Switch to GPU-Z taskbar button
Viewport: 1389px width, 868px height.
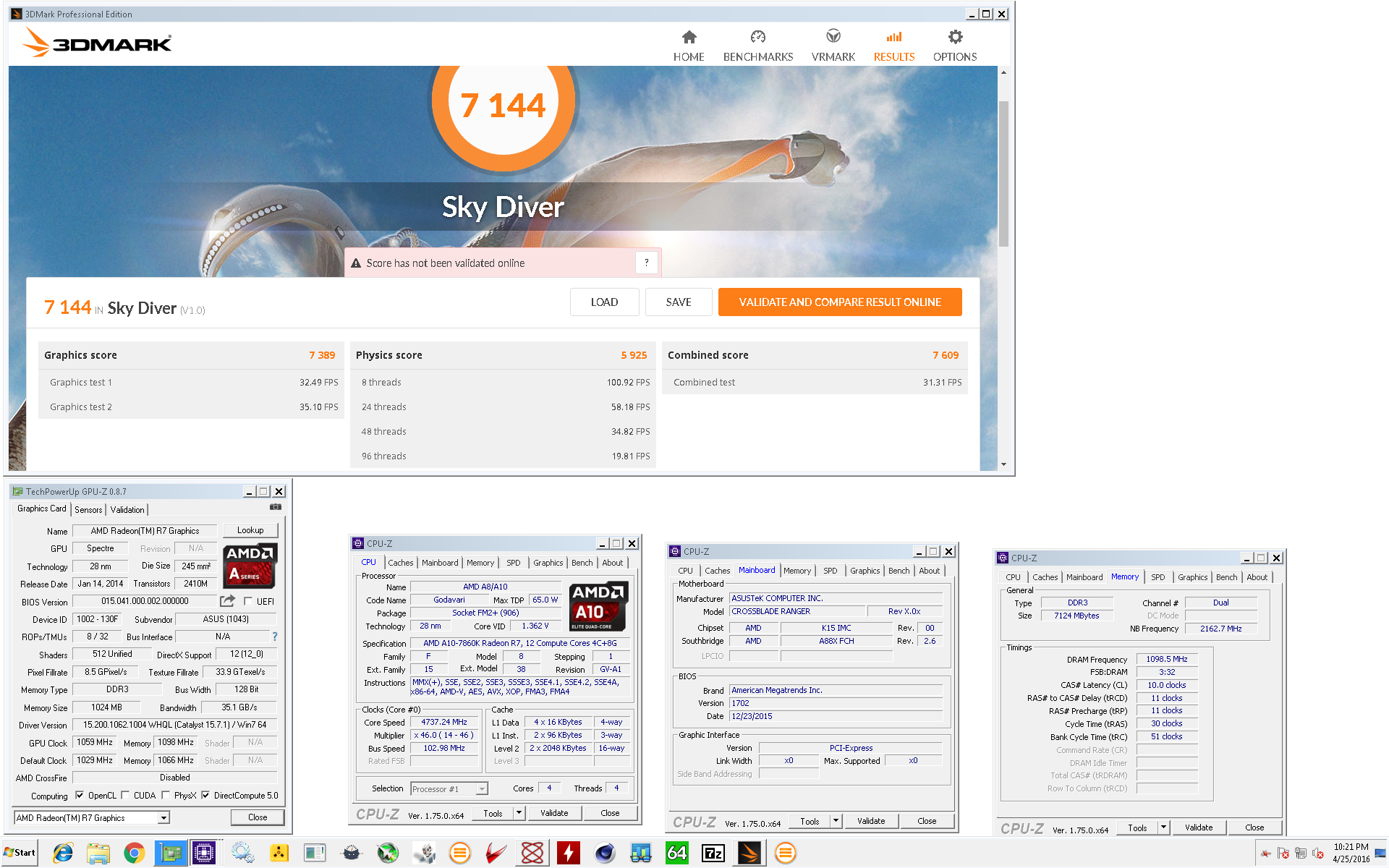pyautogui.click(x=171, y=853)
